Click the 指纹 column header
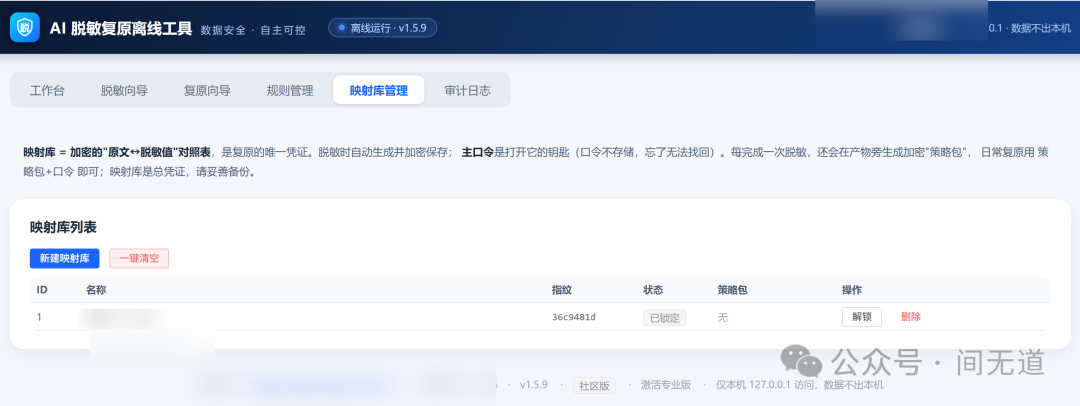Image resolution: width=1080 pixels, height=406 pixels. (561, 290)
